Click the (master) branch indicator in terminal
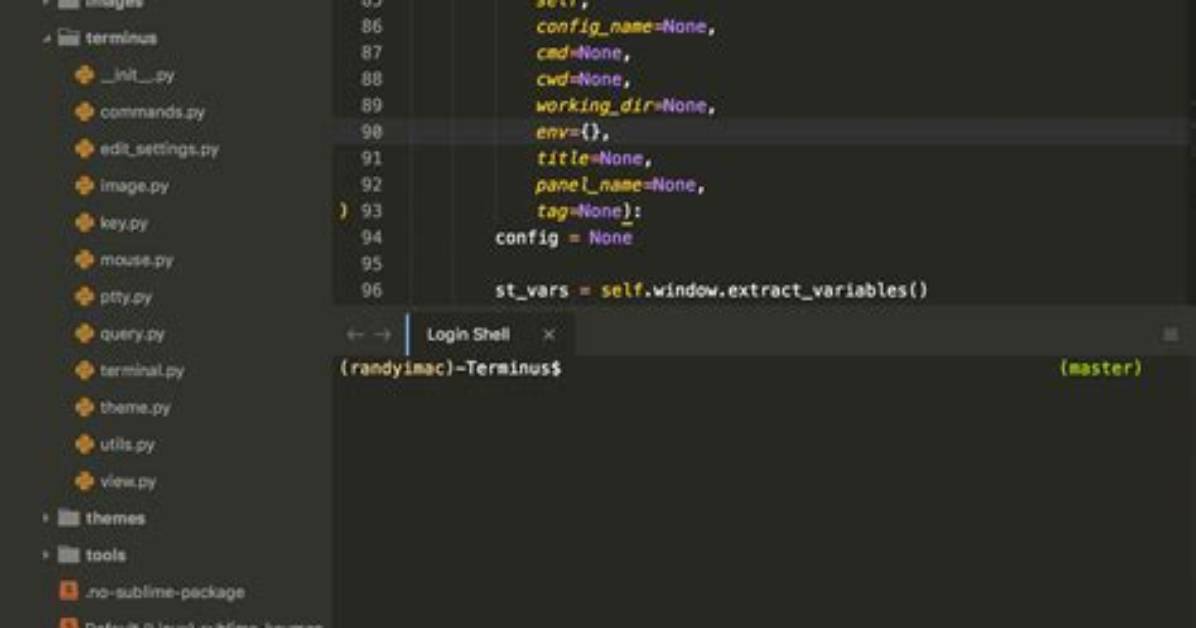 [1101, 369]
